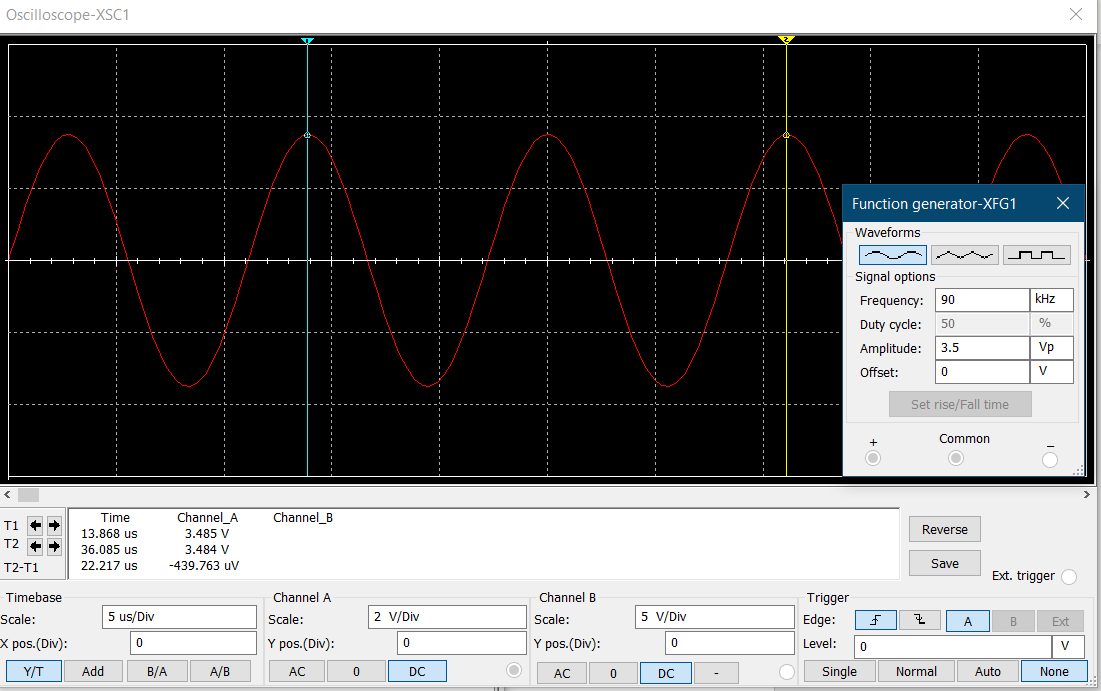
Task: Set Channel B coupling to DC
Action: point(665,673)
